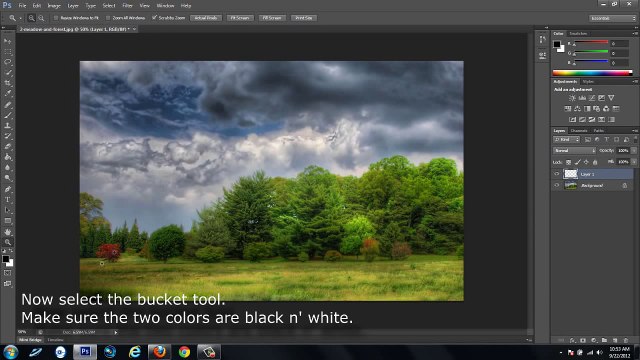Add an Exposure adjustment
Viewport: 640px width, 360px height.
click(602, 98)
